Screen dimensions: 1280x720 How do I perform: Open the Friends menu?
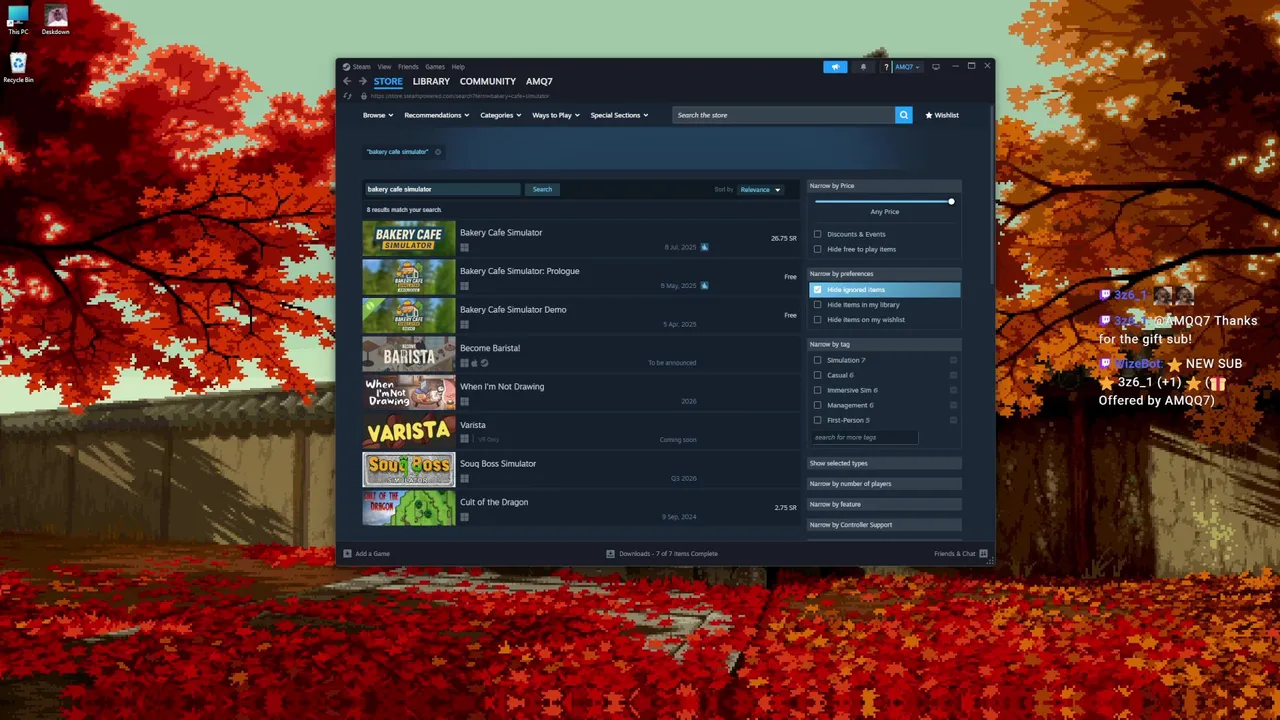[x=408, y=67]
